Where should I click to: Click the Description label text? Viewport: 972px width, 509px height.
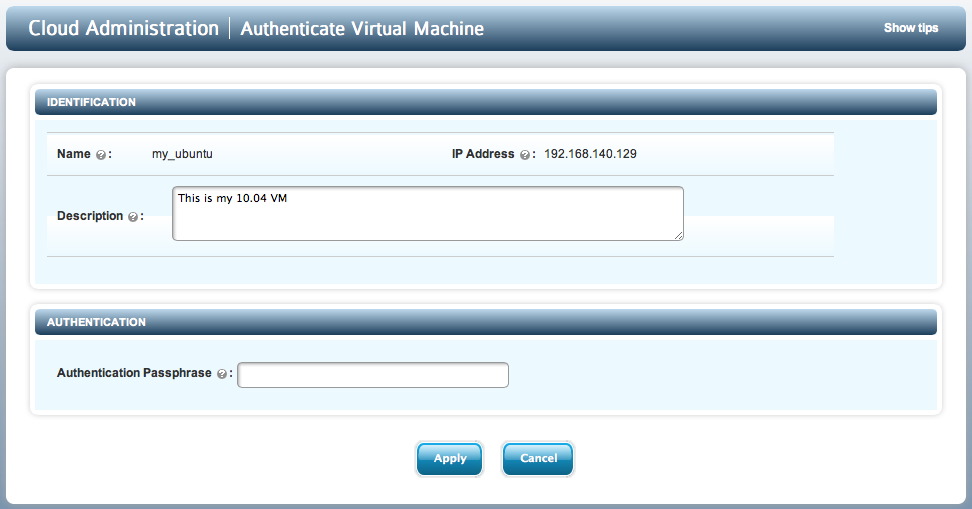[90, 216]
